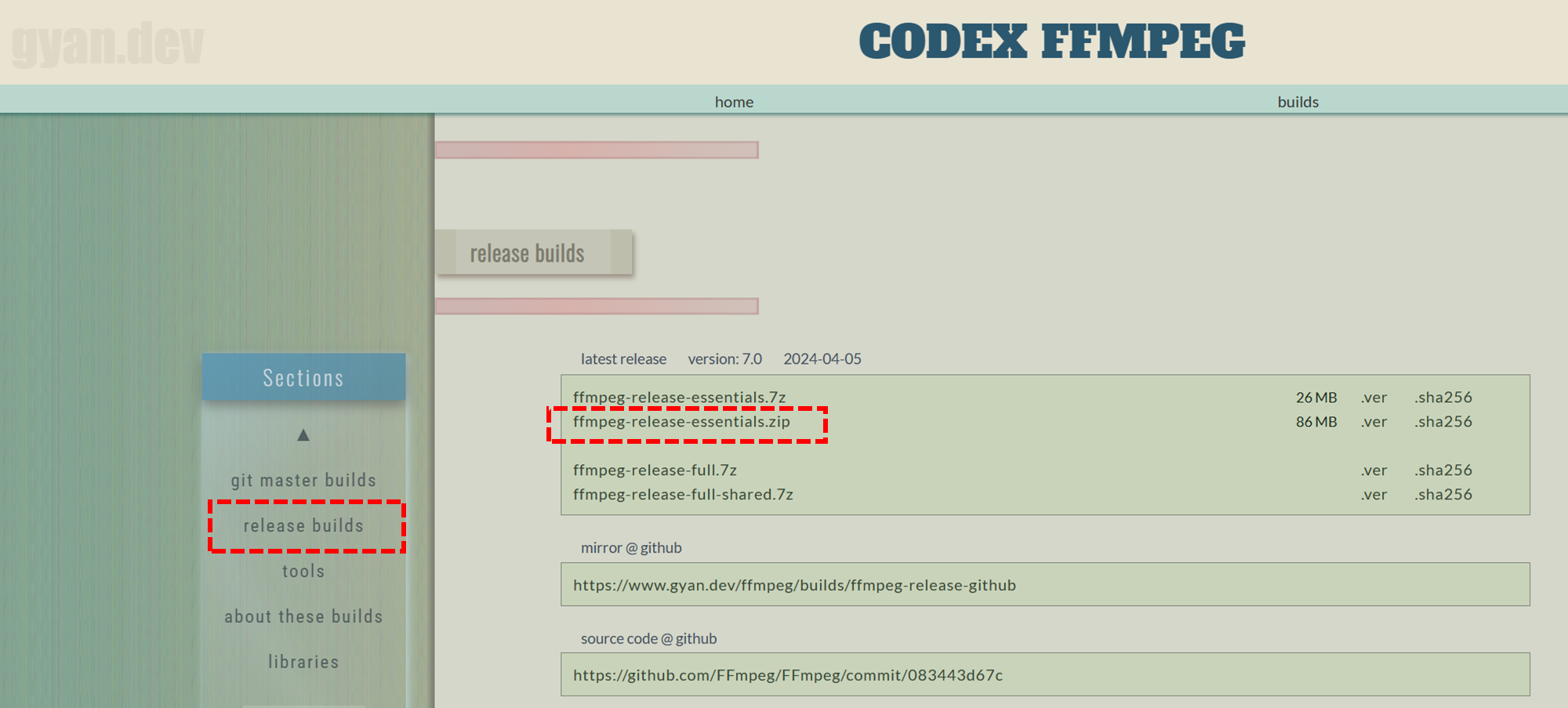The width and height of the screenshot is (1568, 708).
Task: Download ffmpeg-release-essentials.zip
Action: pyautogui.click(x=681, y=422)
